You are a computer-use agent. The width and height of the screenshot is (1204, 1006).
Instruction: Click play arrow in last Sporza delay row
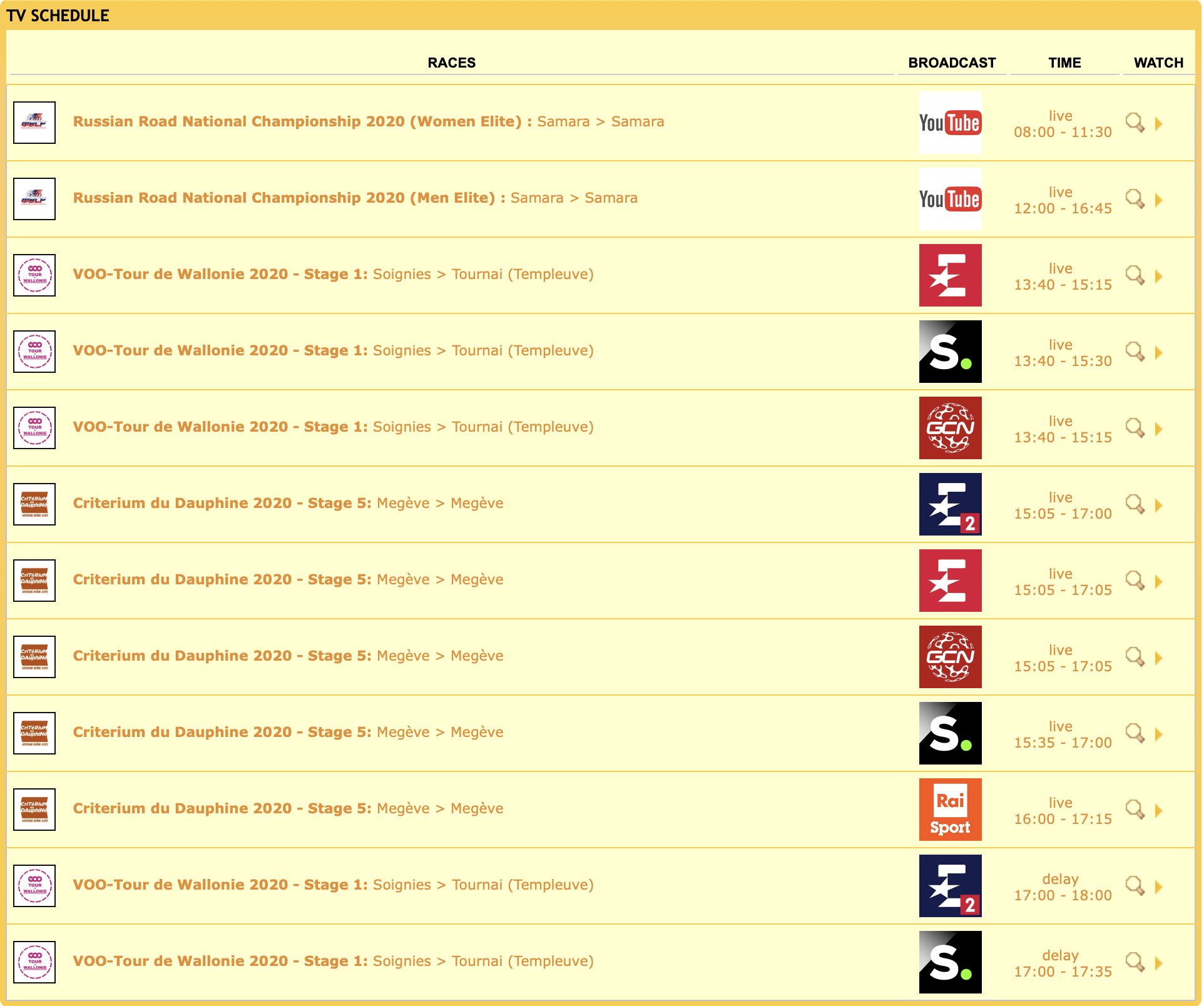point(1158,963)
